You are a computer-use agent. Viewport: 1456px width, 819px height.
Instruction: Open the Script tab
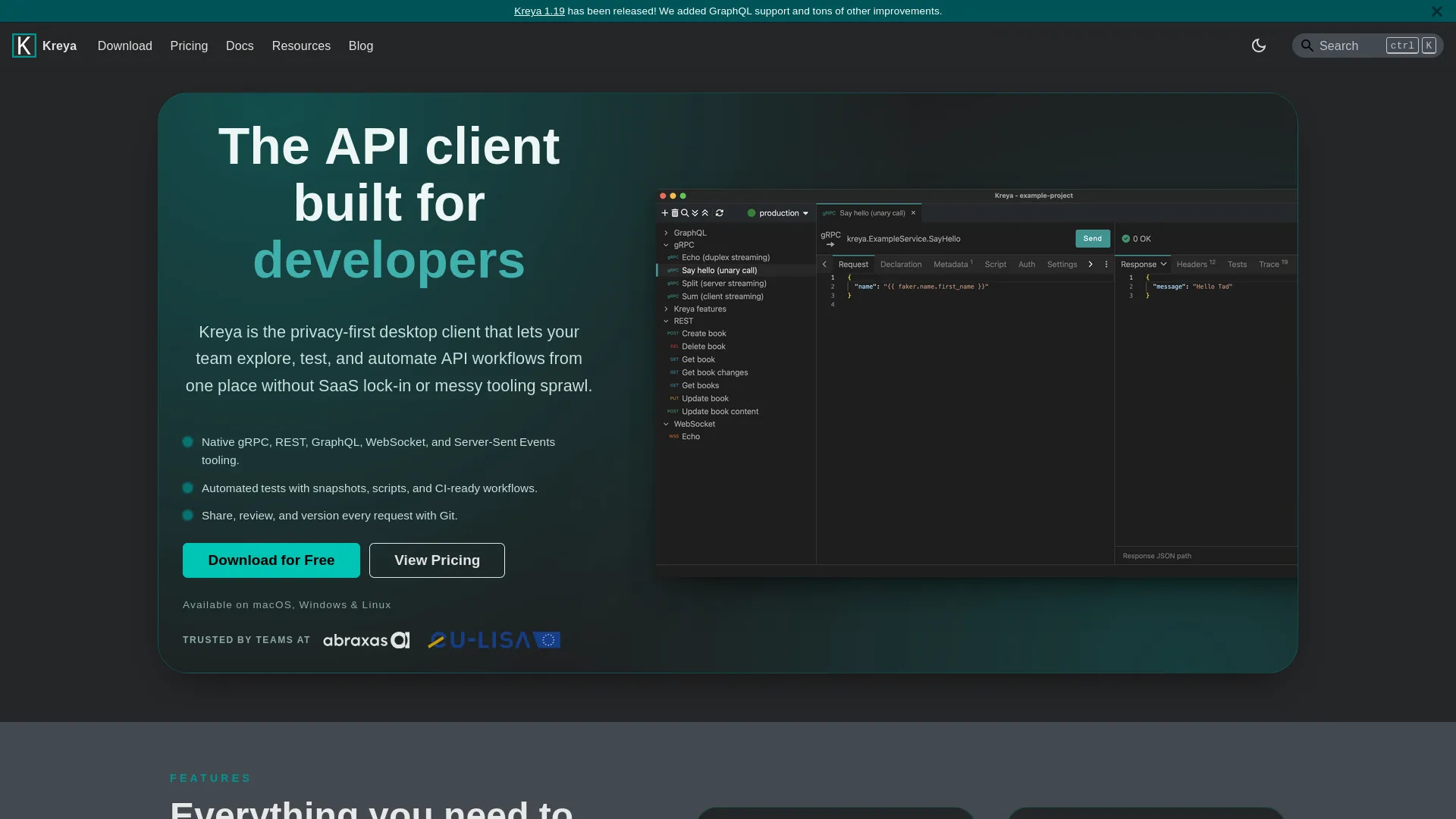[x=996, y=265]
